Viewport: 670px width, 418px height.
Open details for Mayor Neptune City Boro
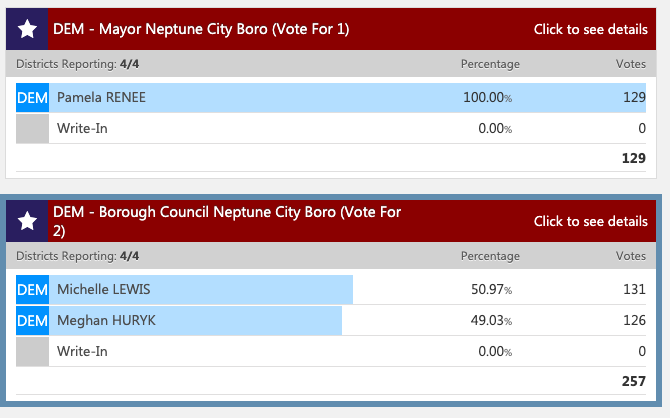point(591,29)
